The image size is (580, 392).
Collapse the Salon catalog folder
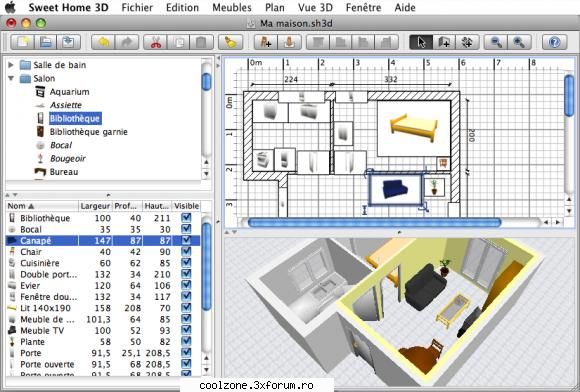[11, 78]
